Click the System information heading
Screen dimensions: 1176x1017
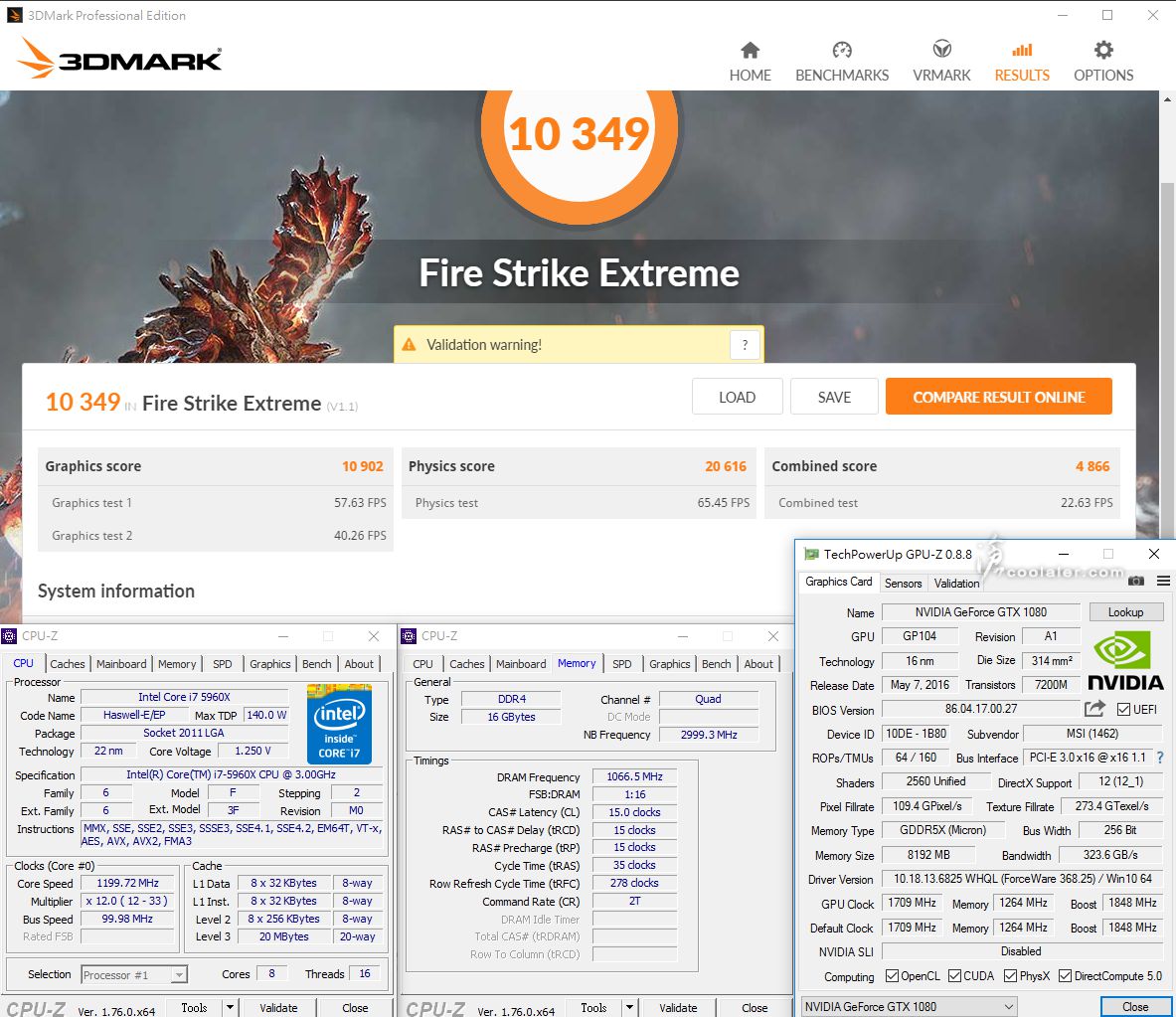[116, 591]
